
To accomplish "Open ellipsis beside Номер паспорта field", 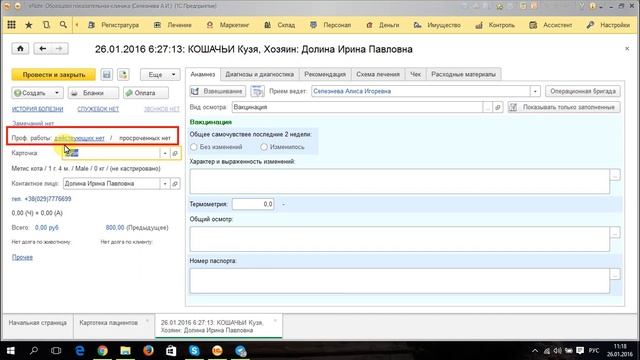I will [615, 274].
